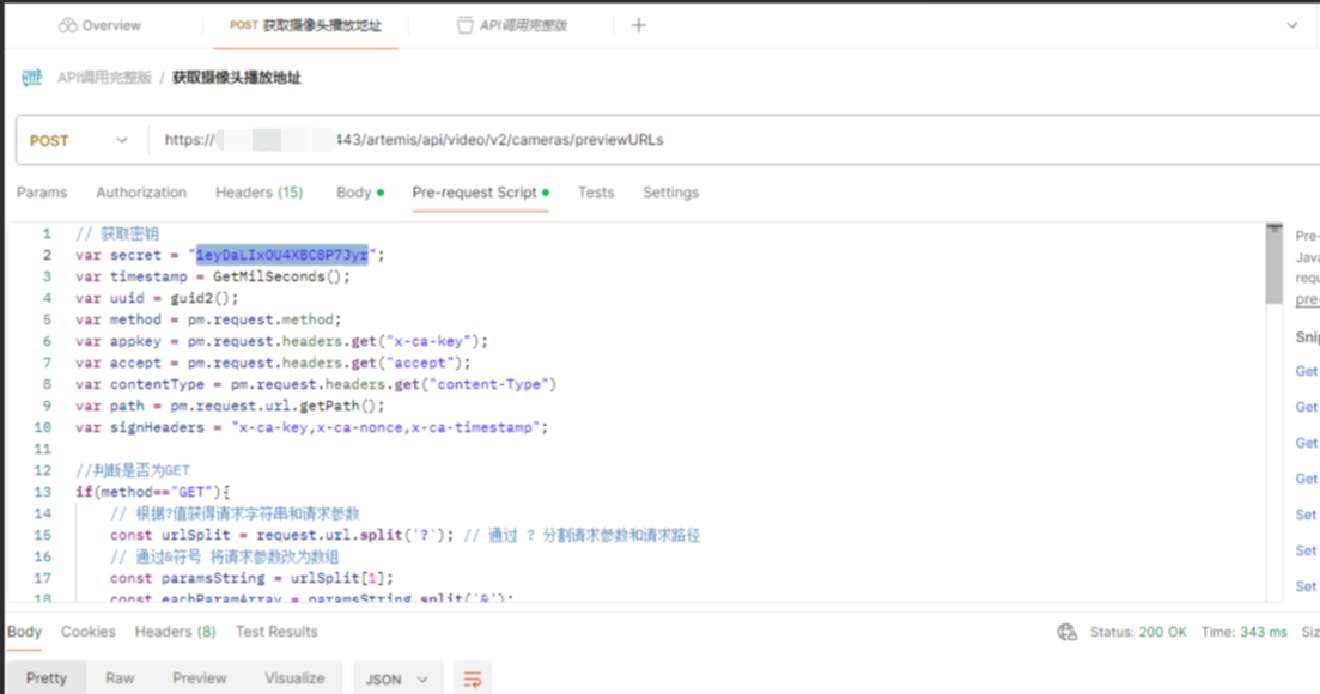Click the network globe icon beside Status
The width and height of the screenshot is (1320, 694).
pos(1067,632)
